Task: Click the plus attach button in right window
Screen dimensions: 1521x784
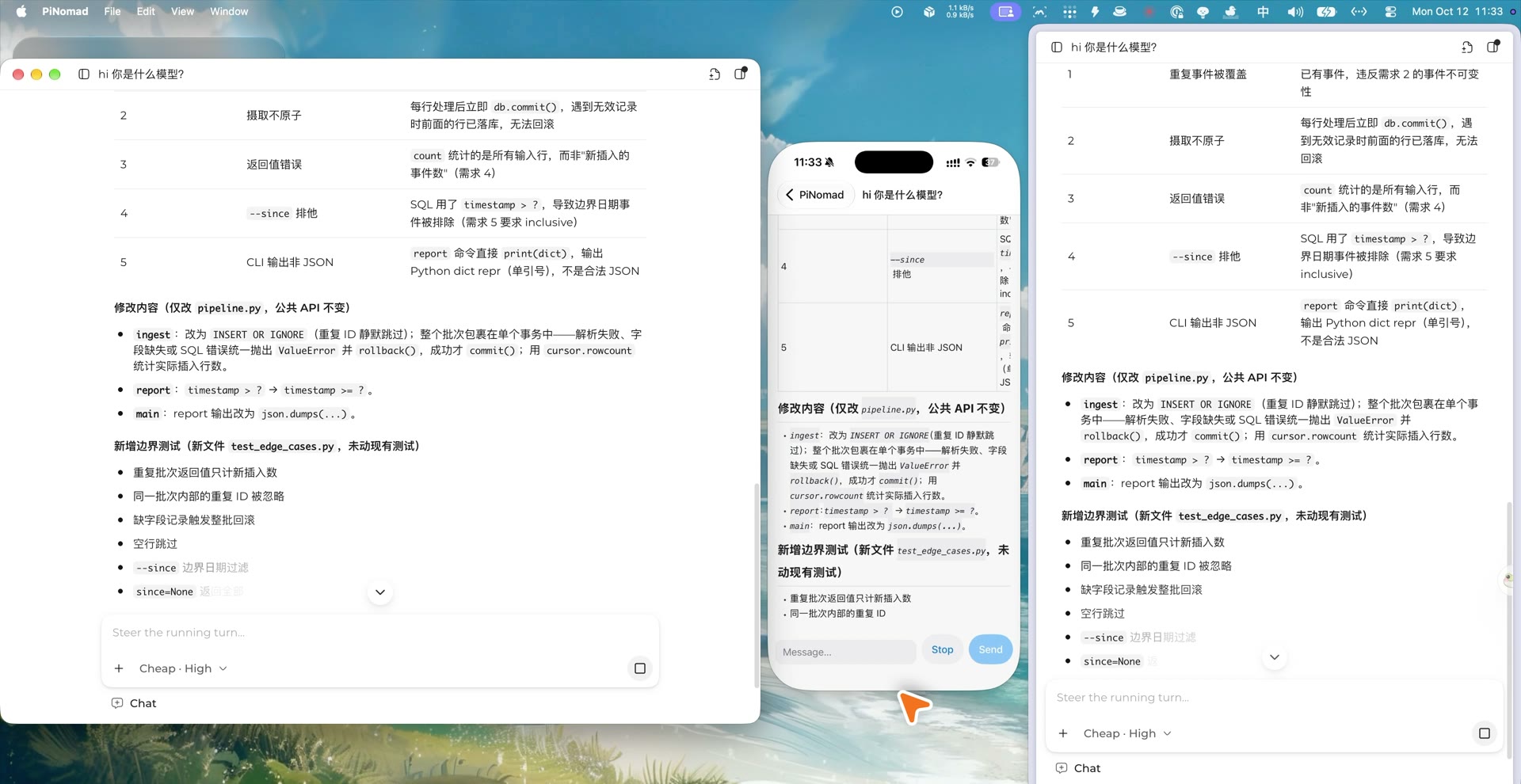Action: (x=1063, y=733)
